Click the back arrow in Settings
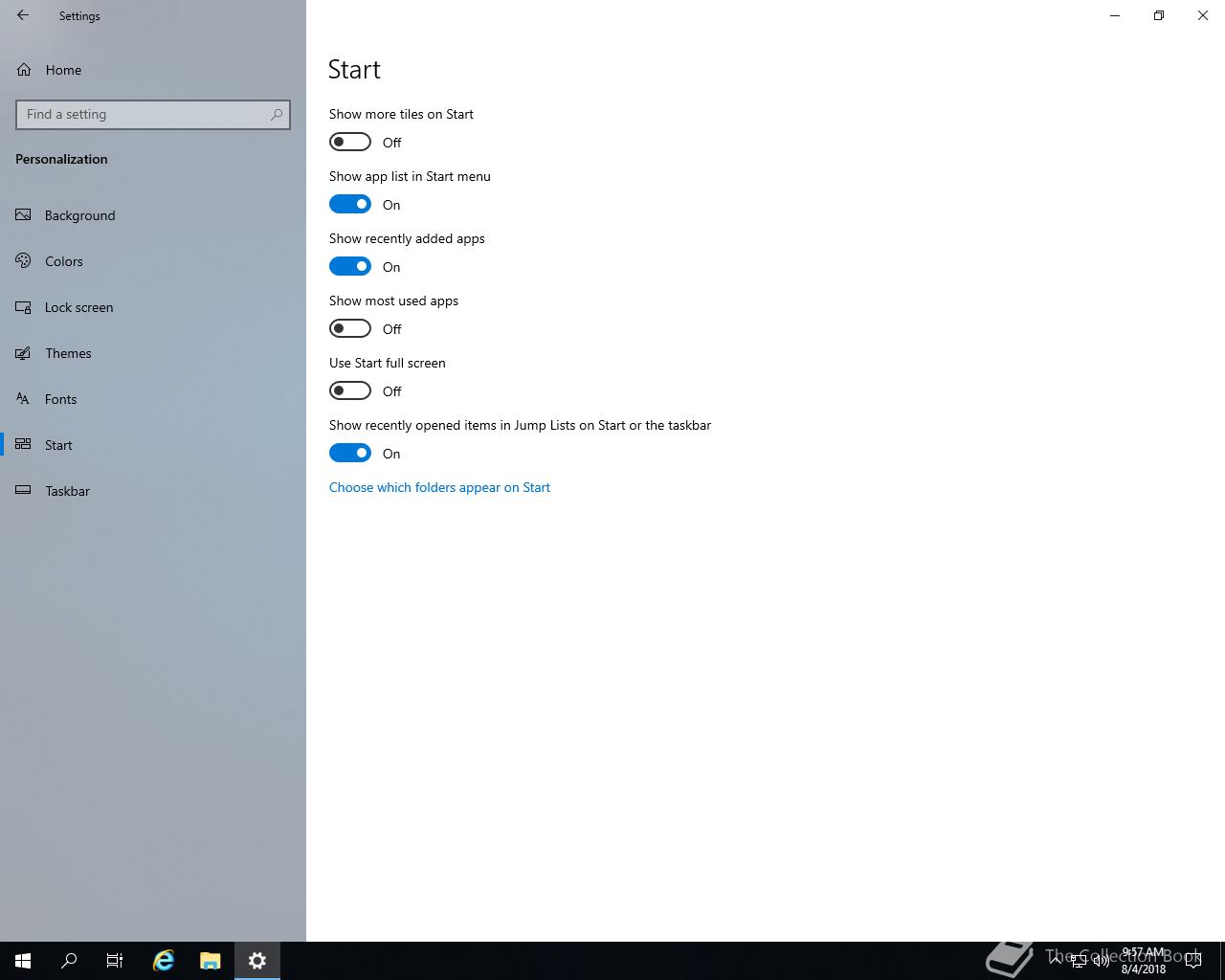The height and width of the screenshot is (980, 1225). pyautogui.click(x=23, y=15)
